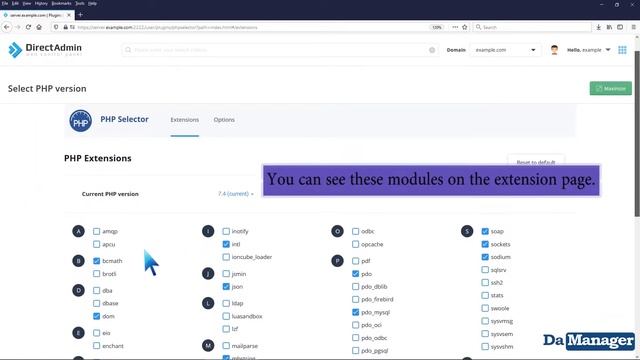Click the shield tracking protection icon
The width and height of the screenshot is (640, 360).
56,27
